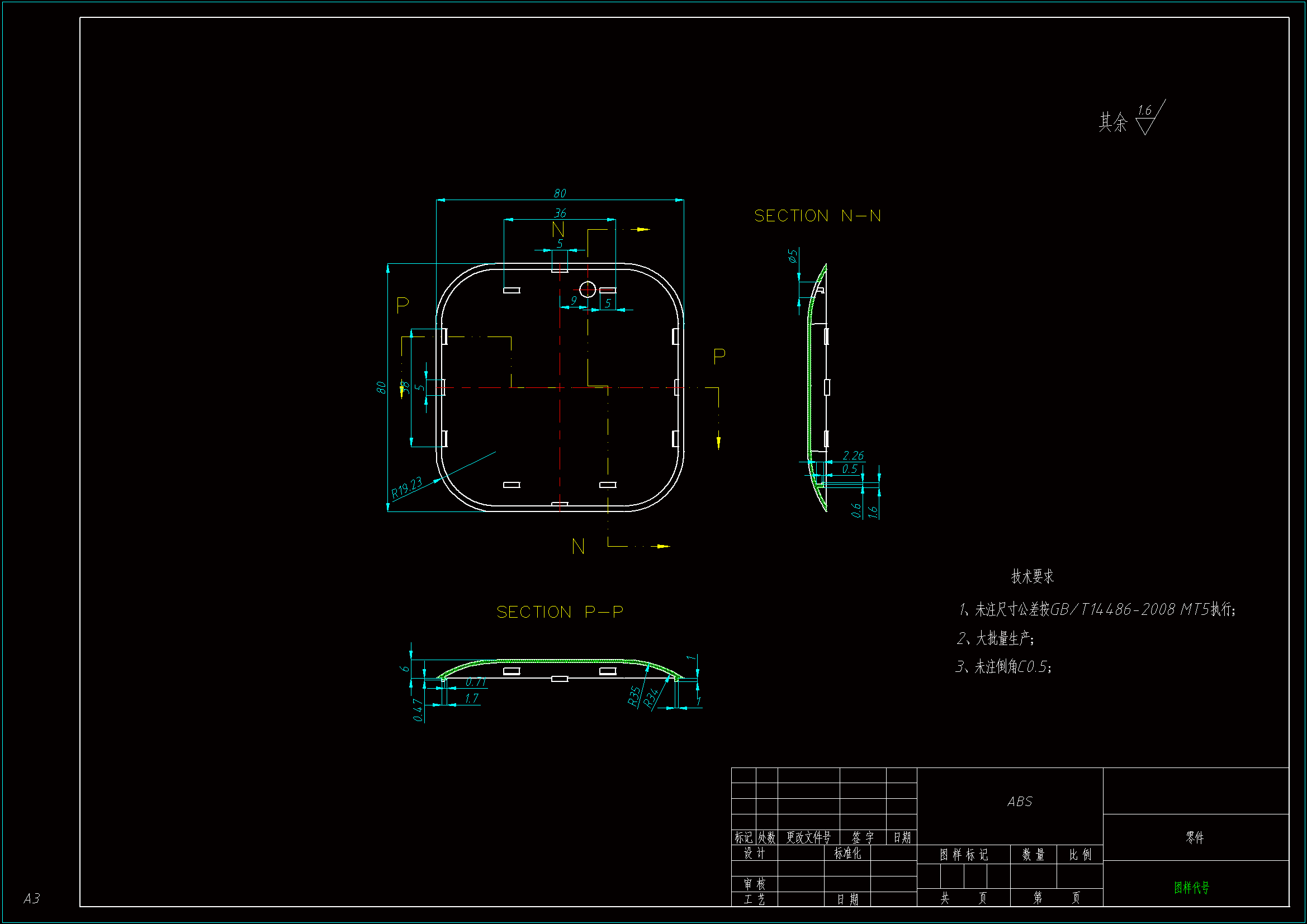Select the R35 radius dimension
Image resolution: width=1307 pixels, height=924 pixels.
tap(633, 696)
